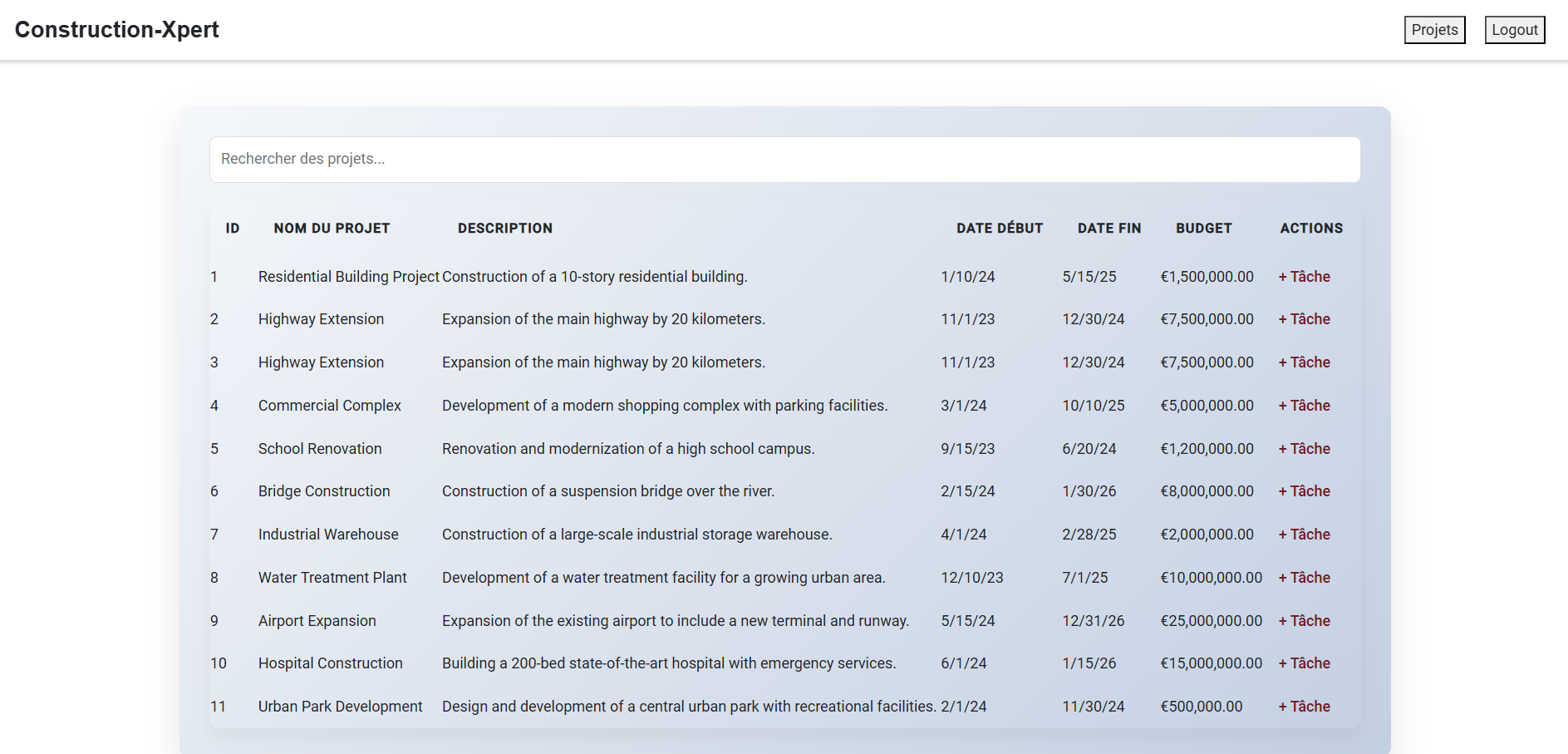Click the Date Début column header
The height and width of the screenshot is (754, 1568).
pos(999,229)
